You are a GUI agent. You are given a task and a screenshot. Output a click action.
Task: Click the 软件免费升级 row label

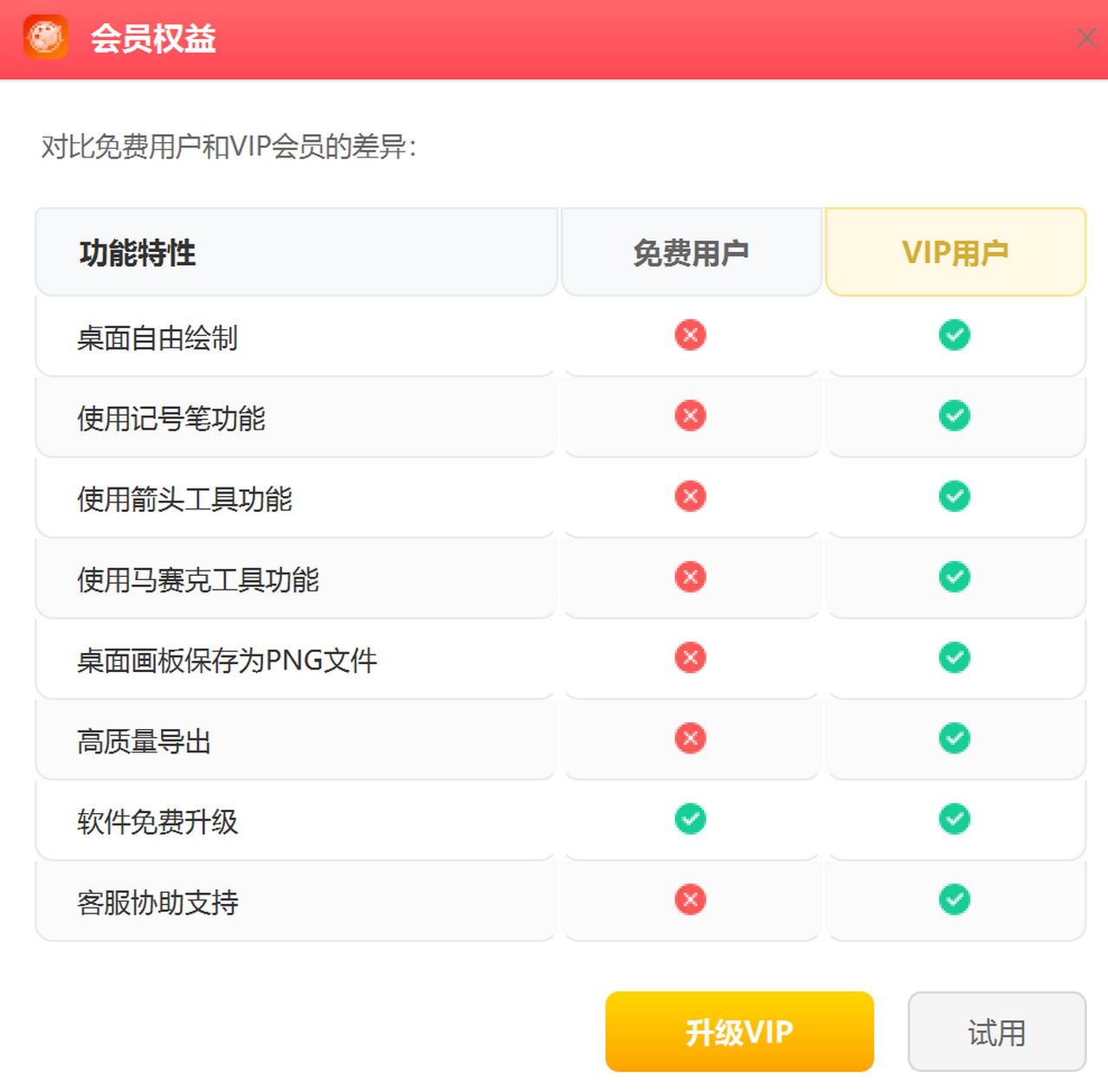157,822
